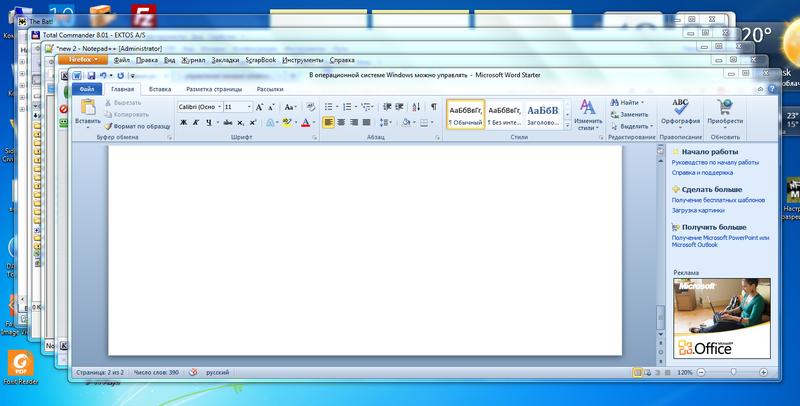Image resolution: width=800 pixels, height=406 pixels.
Task: Toggle center text alignment
Action: (341, 122)
